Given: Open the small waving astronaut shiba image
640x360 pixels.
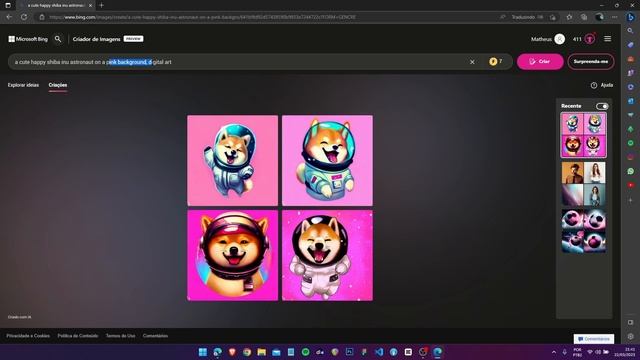Looking at the screenshot, I should click(x=233, y=160).
